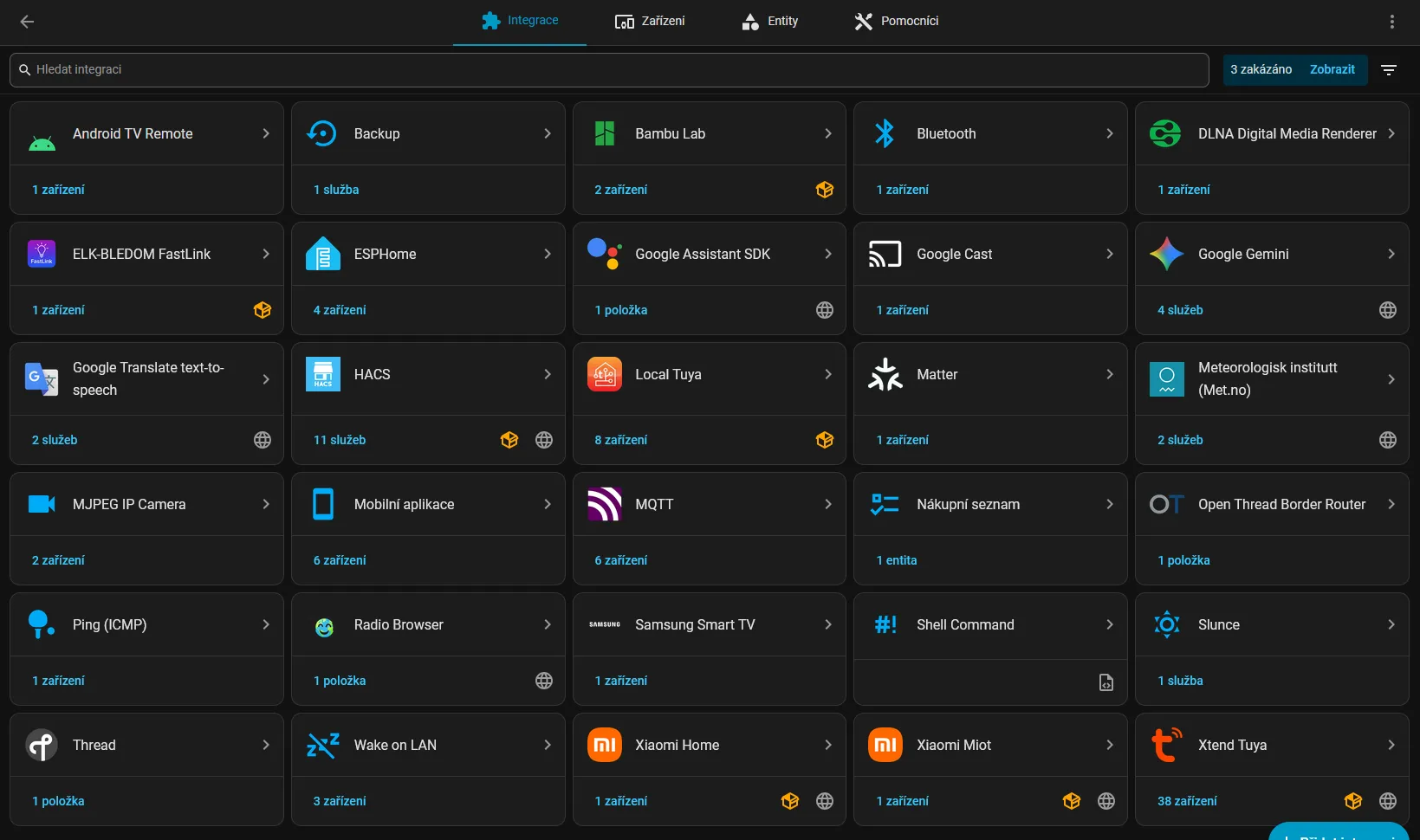The width and height of the screenshot is (1420, 840).
Task: Click the Backup integration icon
Action: coord(322,133)
